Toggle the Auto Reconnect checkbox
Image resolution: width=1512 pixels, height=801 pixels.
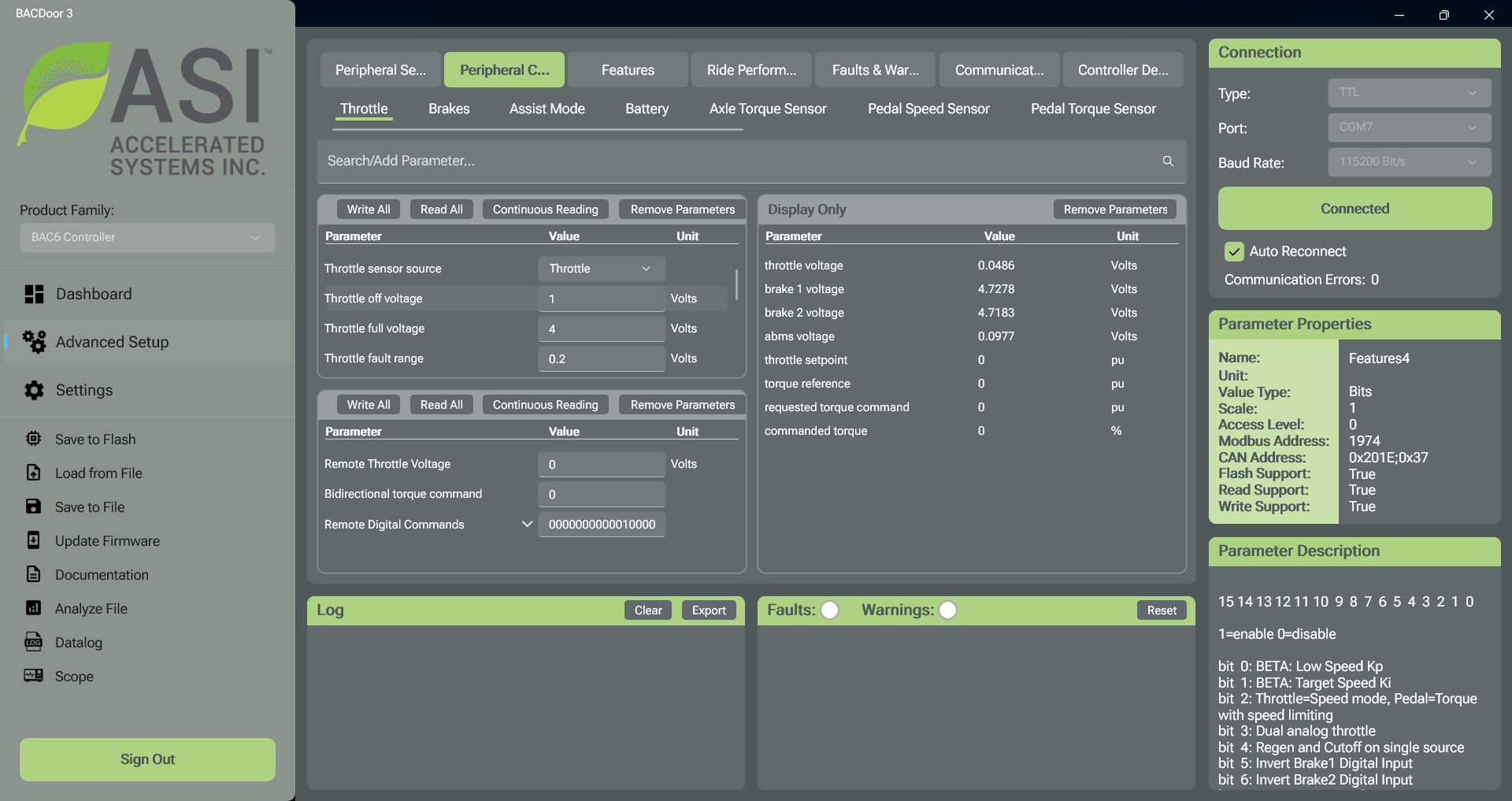[1234, 251]
